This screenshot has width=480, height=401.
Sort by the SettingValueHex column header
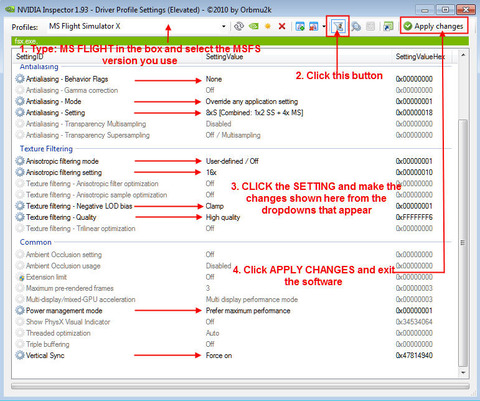point(420,57)
